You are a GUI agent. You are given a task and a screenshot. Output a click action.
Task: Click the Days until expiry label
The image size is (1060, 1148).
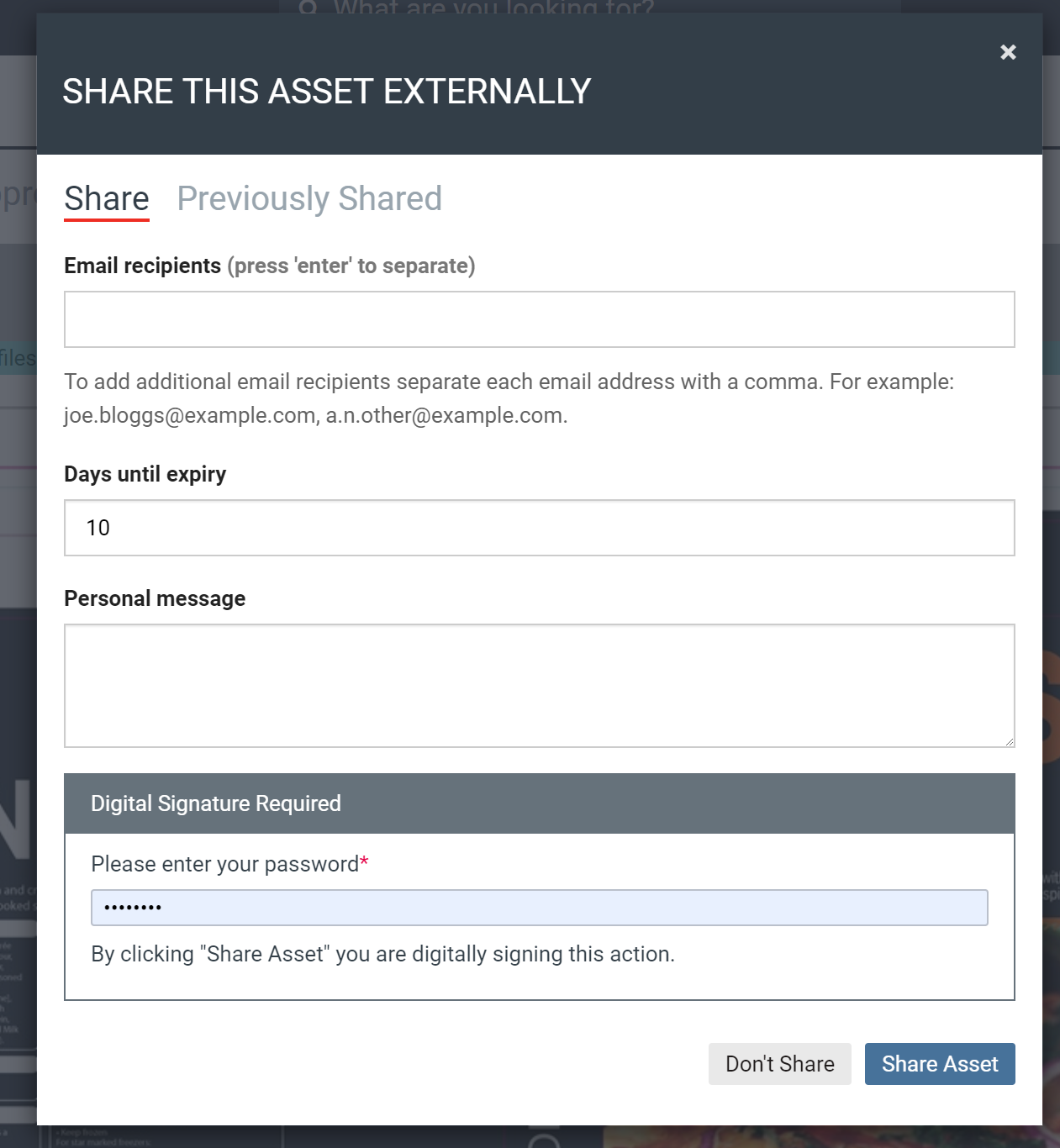tap(145, 475)
